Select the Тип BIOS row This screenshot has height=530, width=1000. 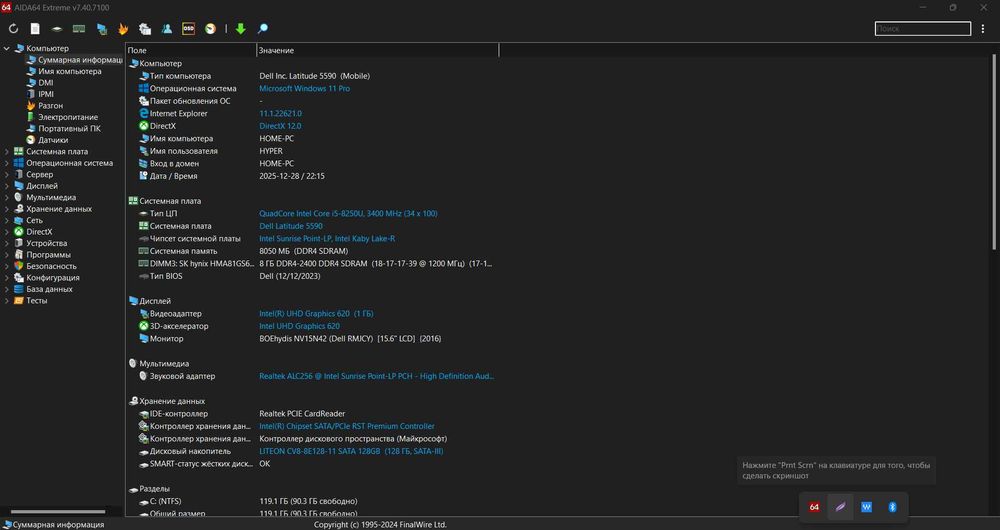pyautogui.click(x=312, y=276)
